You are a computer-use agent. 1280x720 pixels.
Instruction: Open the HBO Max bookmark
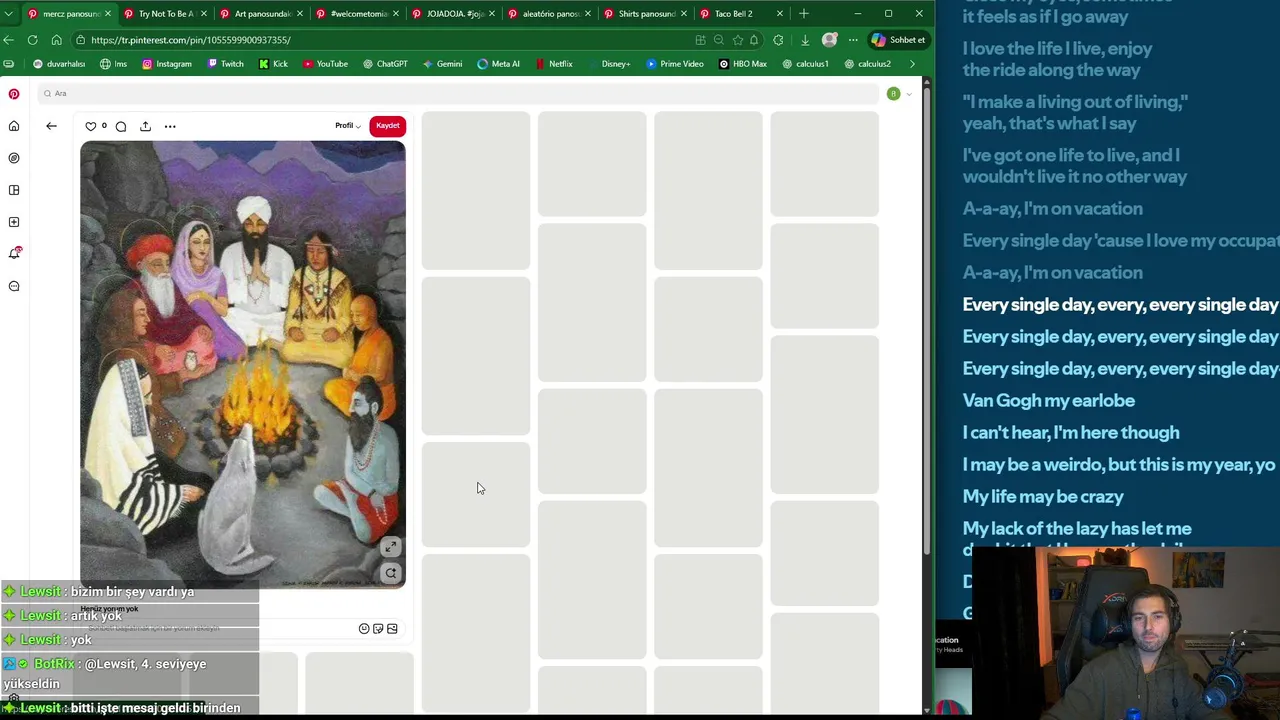point(743,64)
